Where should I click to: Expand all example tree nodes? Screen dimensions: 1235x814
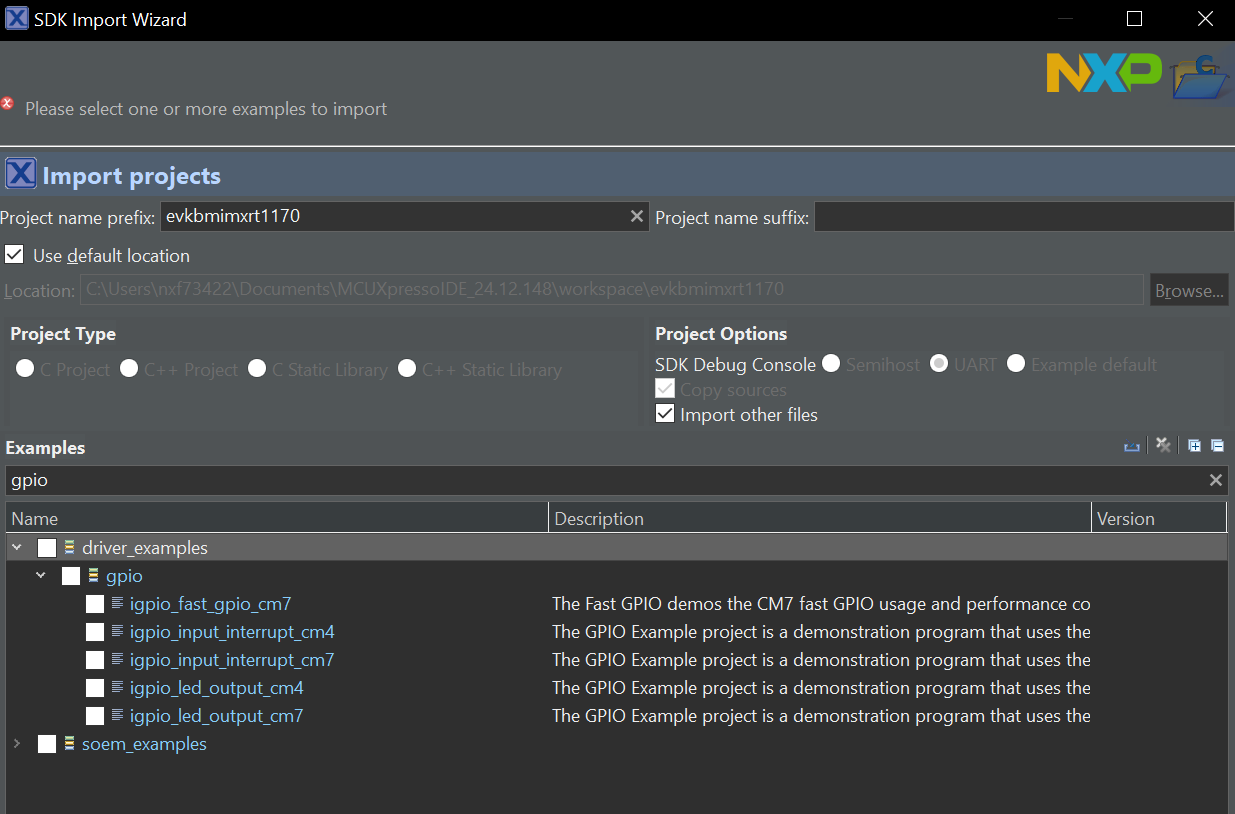coord(1195,445)
